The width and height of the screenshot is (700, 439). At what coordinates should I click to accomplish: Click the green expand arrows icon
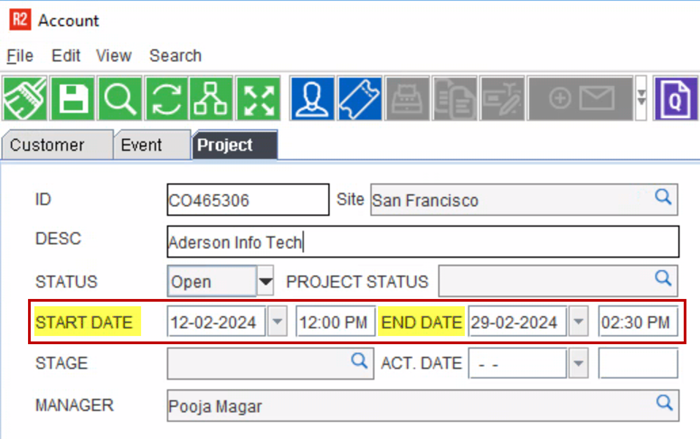[x=259, y=99]
